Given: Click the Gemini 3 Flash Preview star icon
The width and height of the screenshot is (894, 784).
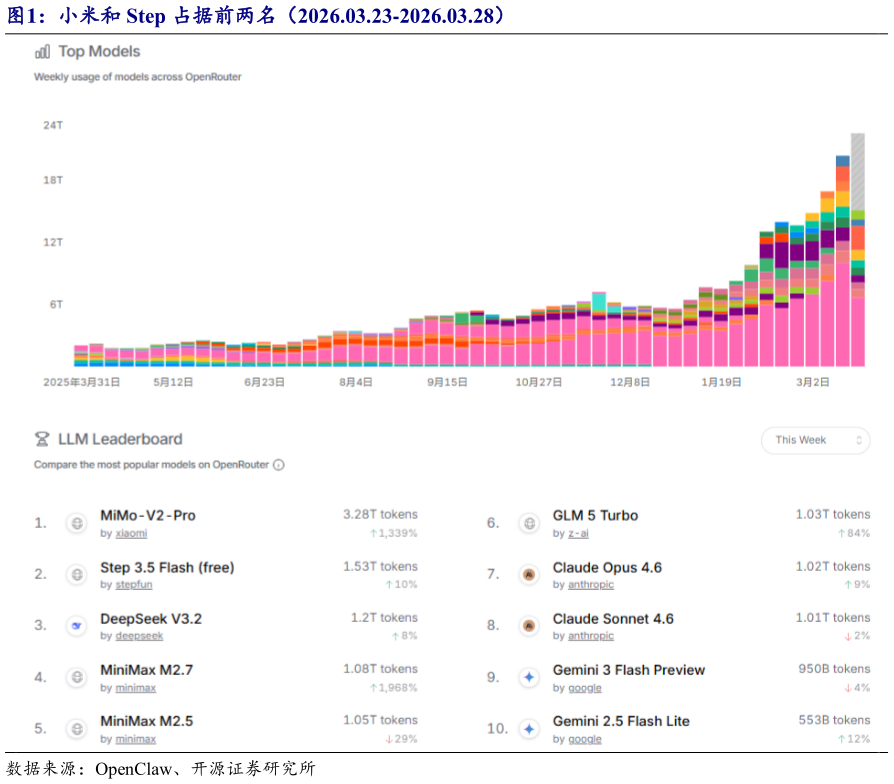Looking at the screenshot, I should (529, 677).
